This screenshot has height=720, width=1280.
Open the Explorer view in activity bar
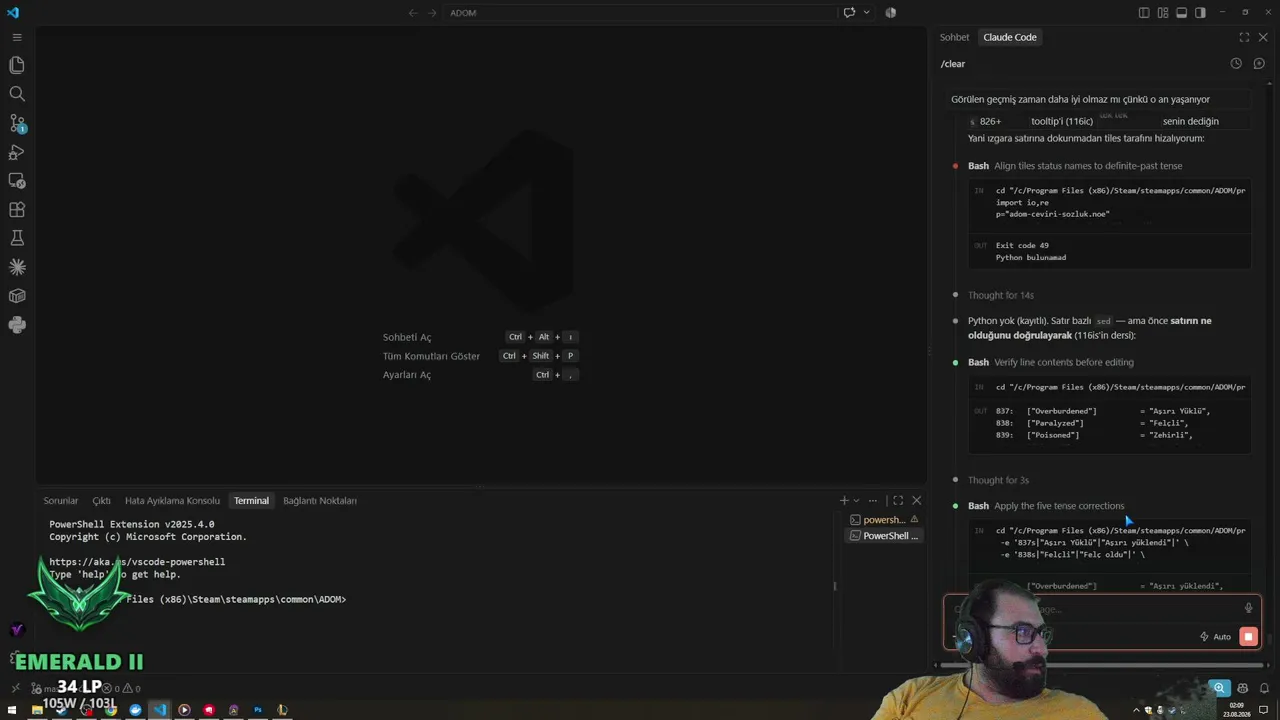coord(17,65)
